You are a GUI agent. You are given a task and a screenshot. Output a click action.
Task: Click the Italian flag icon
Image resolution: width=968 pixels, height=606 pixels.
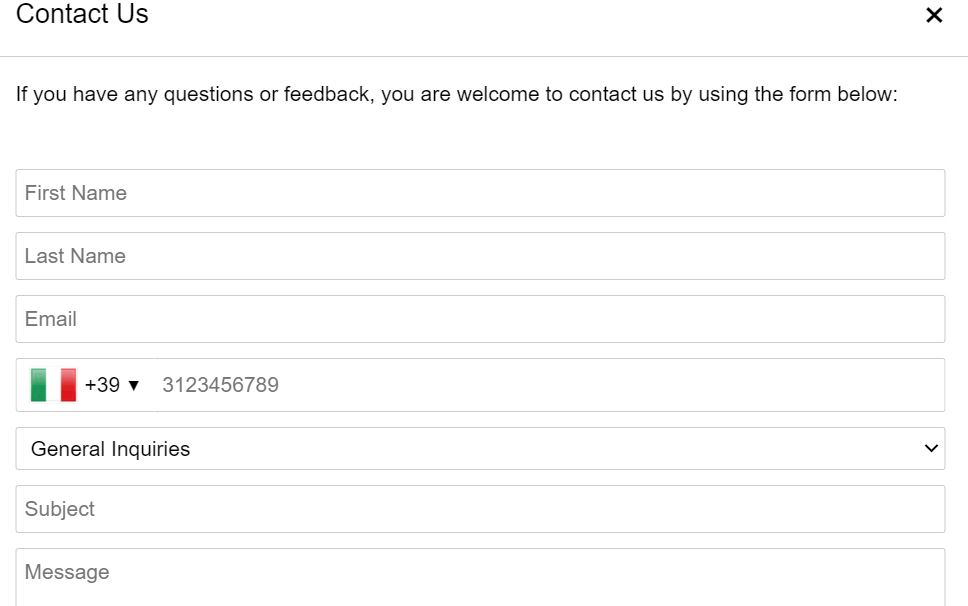coord(53,385)
